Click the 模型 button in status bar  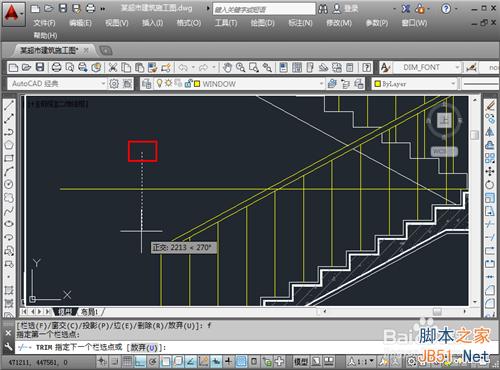[301, 361]
